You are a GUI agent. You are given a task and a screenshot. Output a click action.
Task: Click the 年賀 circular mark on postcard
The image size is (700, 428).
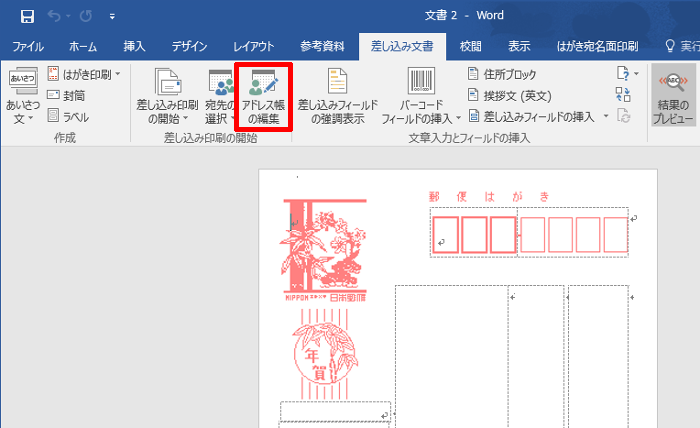tap(324, 353)
